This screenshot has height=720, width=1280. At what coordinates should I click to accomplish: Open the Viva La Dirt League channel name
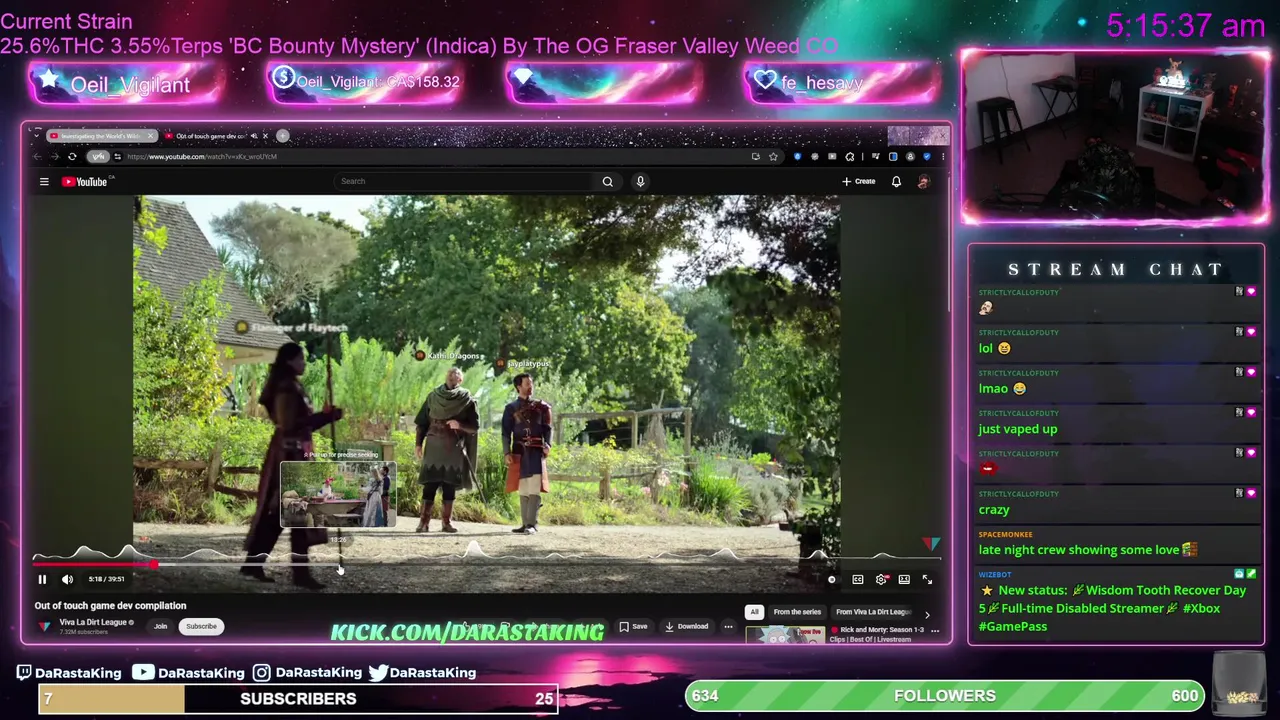[x=93, y=622]
